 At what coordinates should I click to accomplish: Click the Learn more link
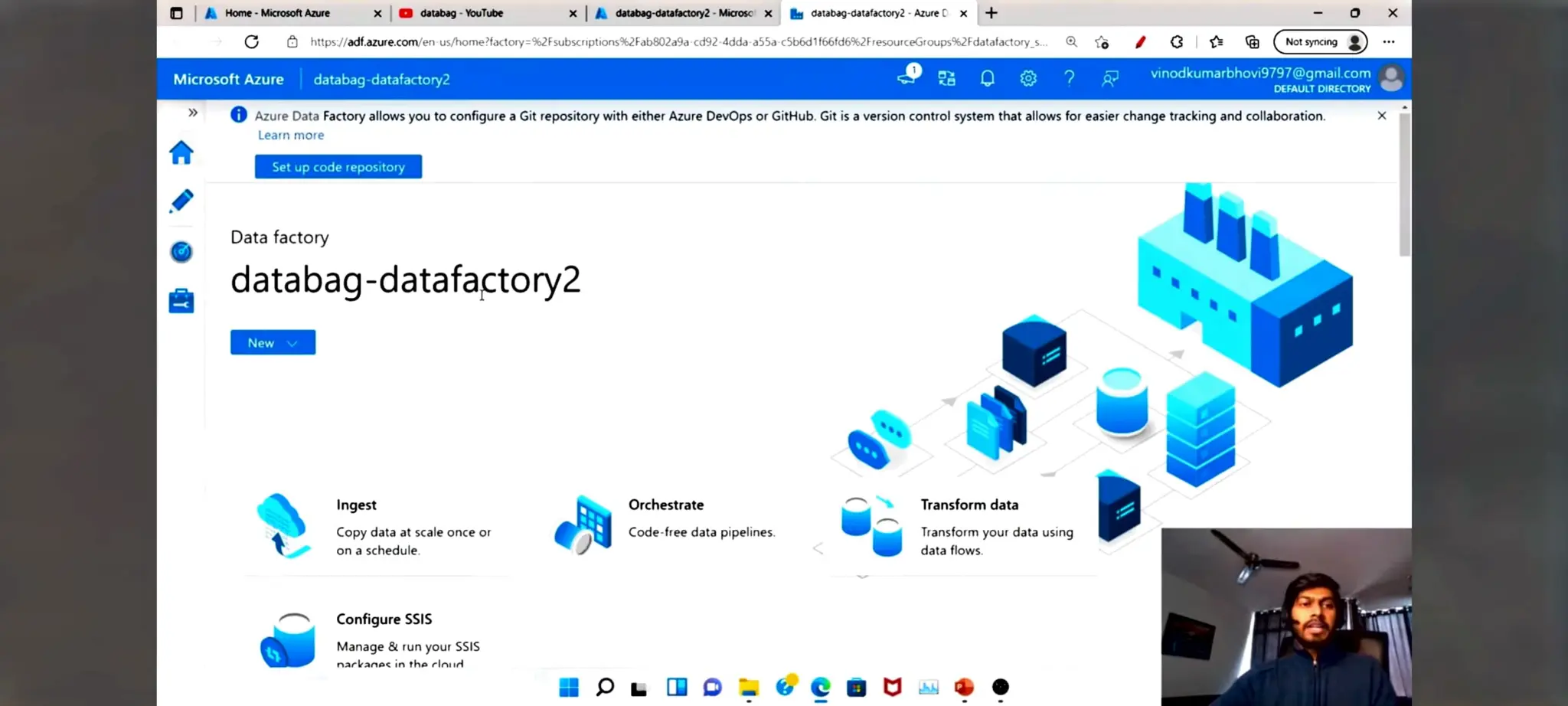coord(291,135)
